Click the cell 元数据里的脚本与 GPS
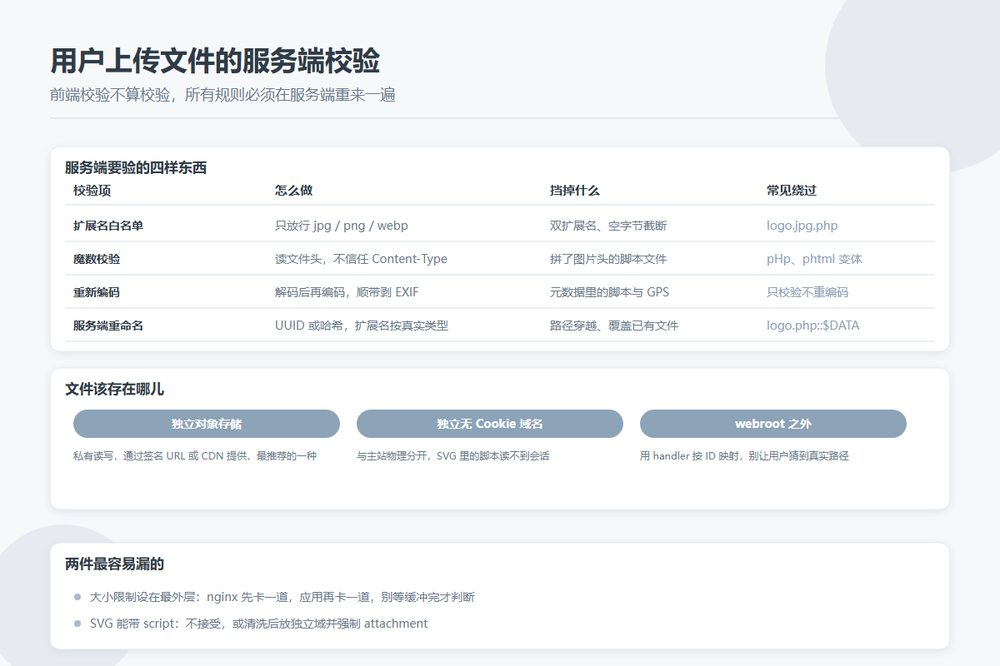Viewport: 1000px width, 666px height. point(609,292)
